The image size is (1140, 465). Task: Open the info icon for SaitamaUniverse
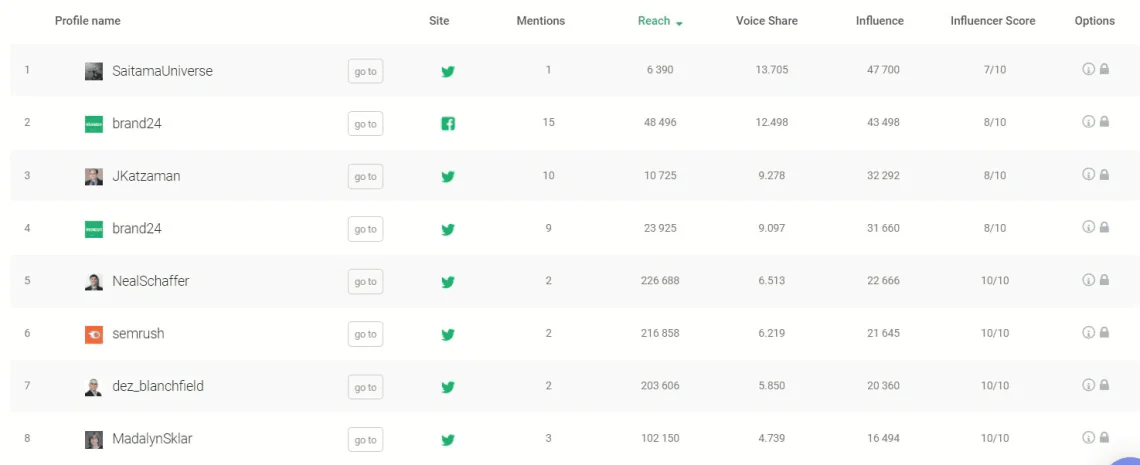[x=1088, y=69]
